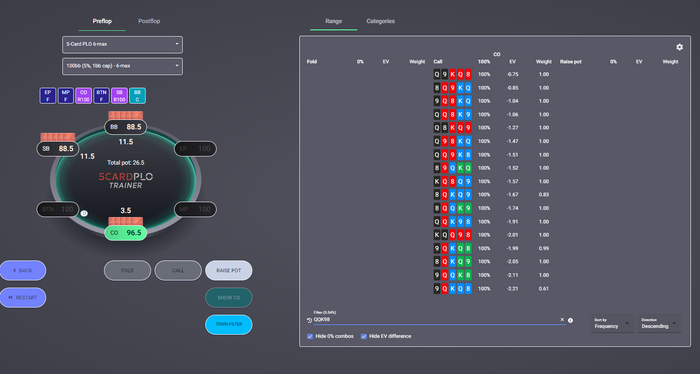Click the EV value -1.57
The image size is (700, 374).
tap(512, 182)
